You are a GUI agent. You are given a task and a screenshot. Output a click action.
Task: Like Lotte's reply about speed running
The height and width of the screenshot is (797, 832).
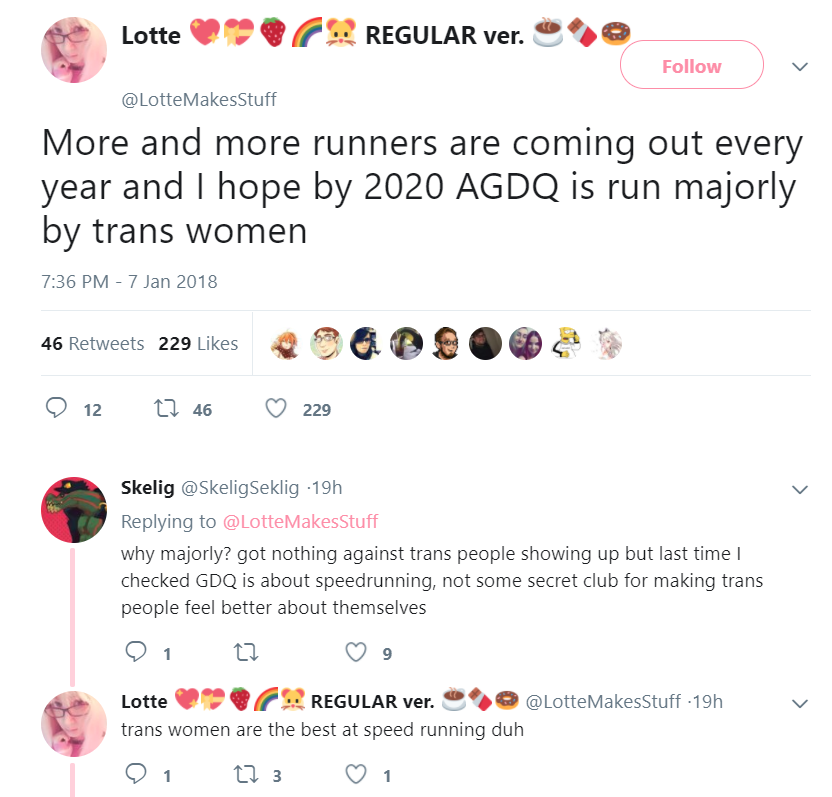pos(356,775)
